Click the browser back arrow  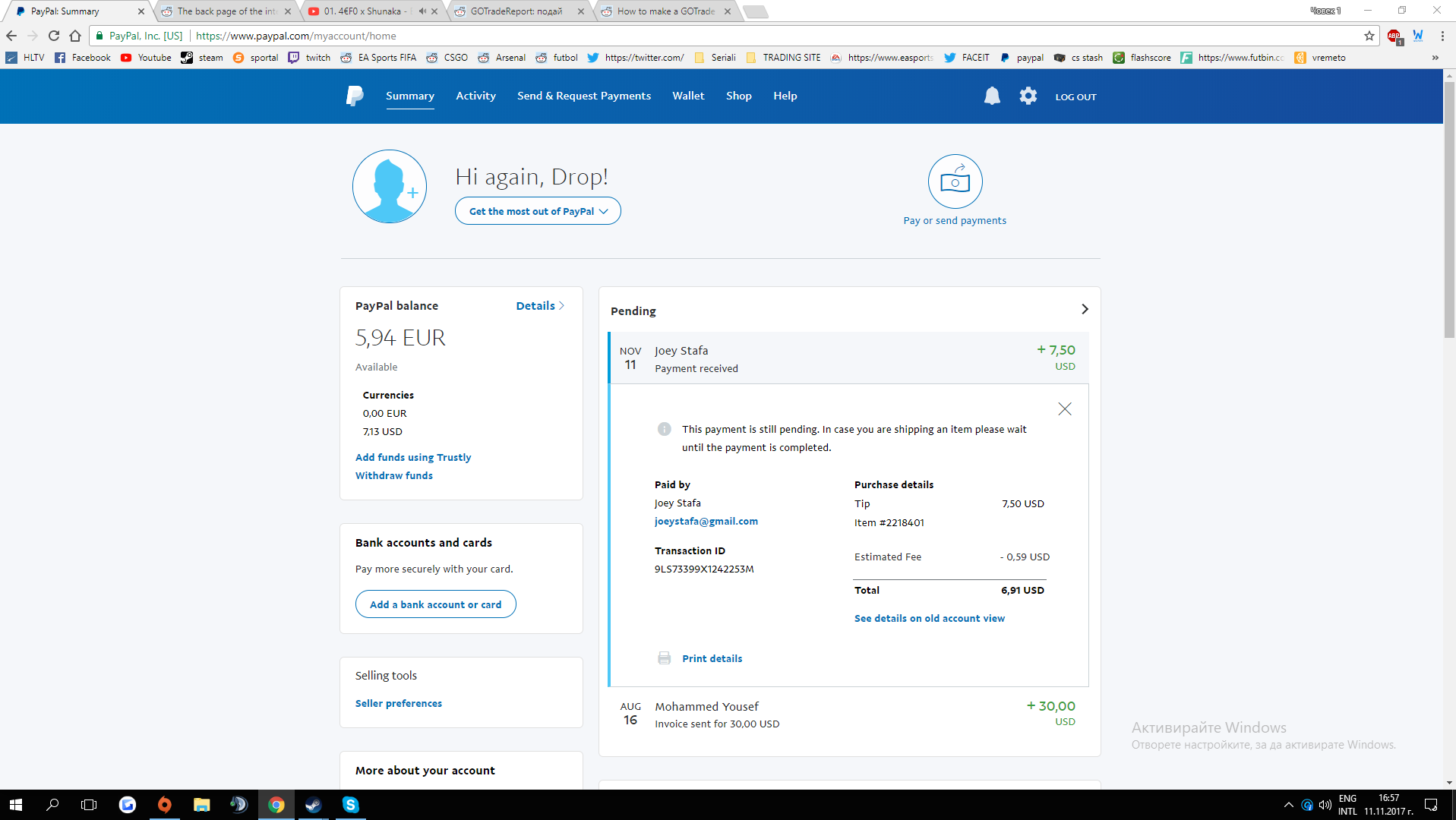tap(11, 36)
